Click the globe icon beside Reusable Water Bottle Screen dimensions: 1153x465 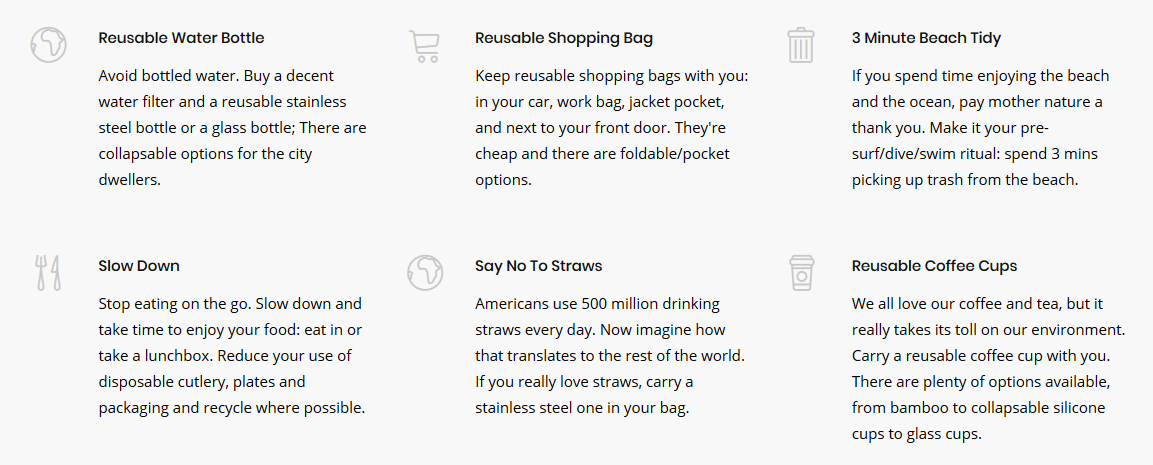[48, 45]
